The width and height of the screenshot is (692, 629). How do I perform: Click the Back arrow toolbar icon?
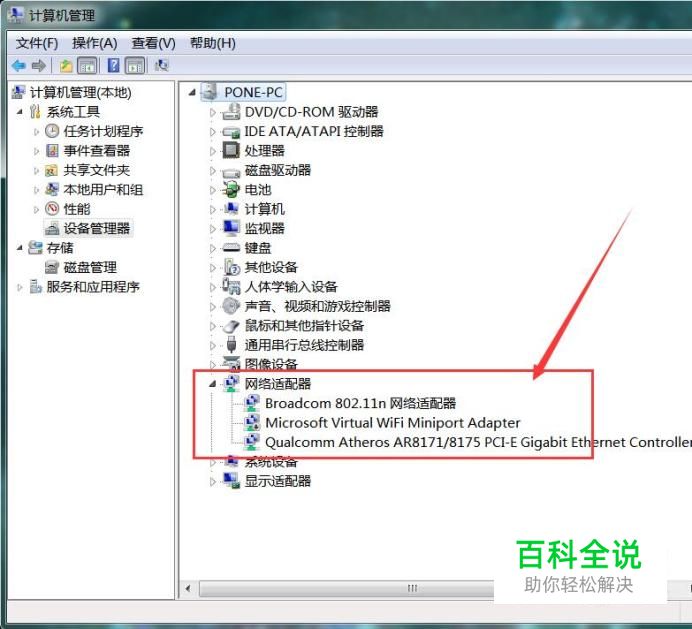click(19, 66)
